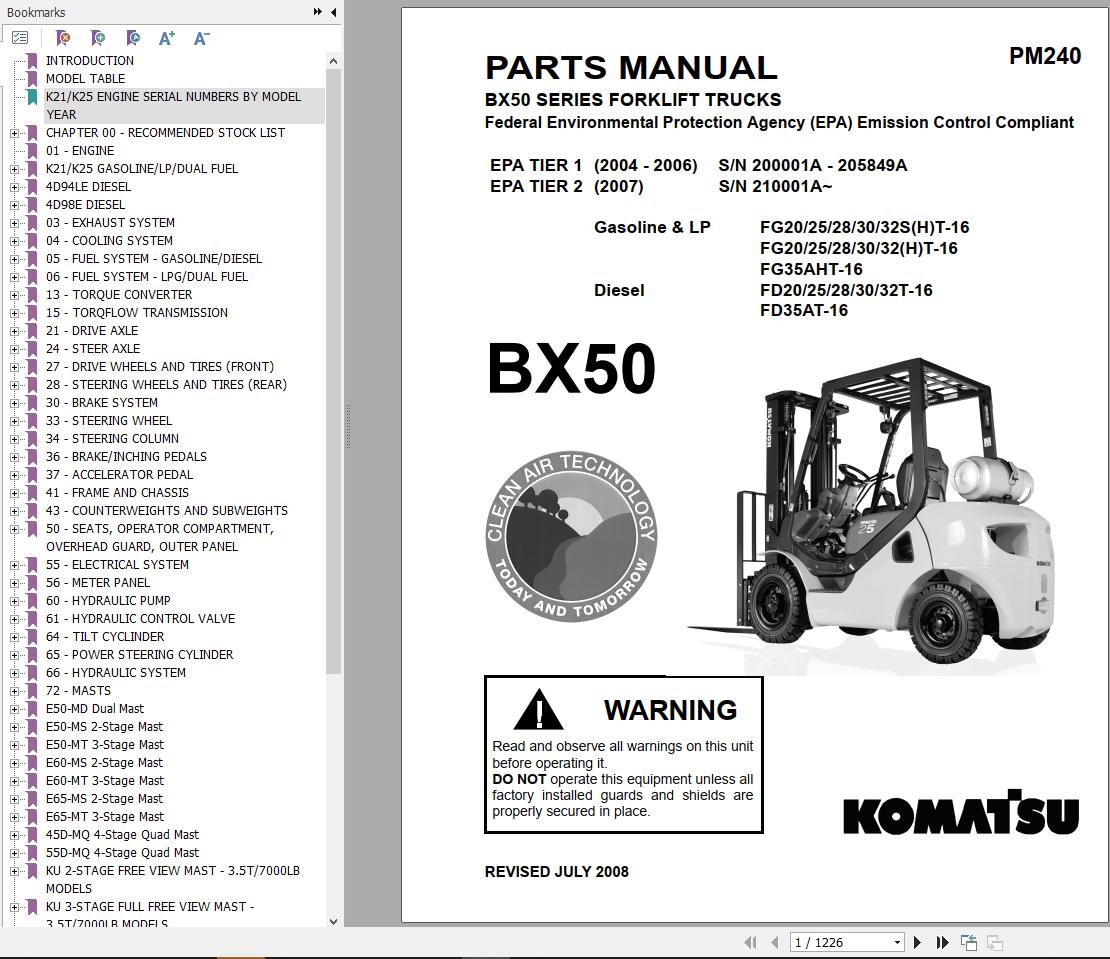Increase bookmark font size with A+ icon
This screenshot has height=959, width=1110.
coord(166,38)
